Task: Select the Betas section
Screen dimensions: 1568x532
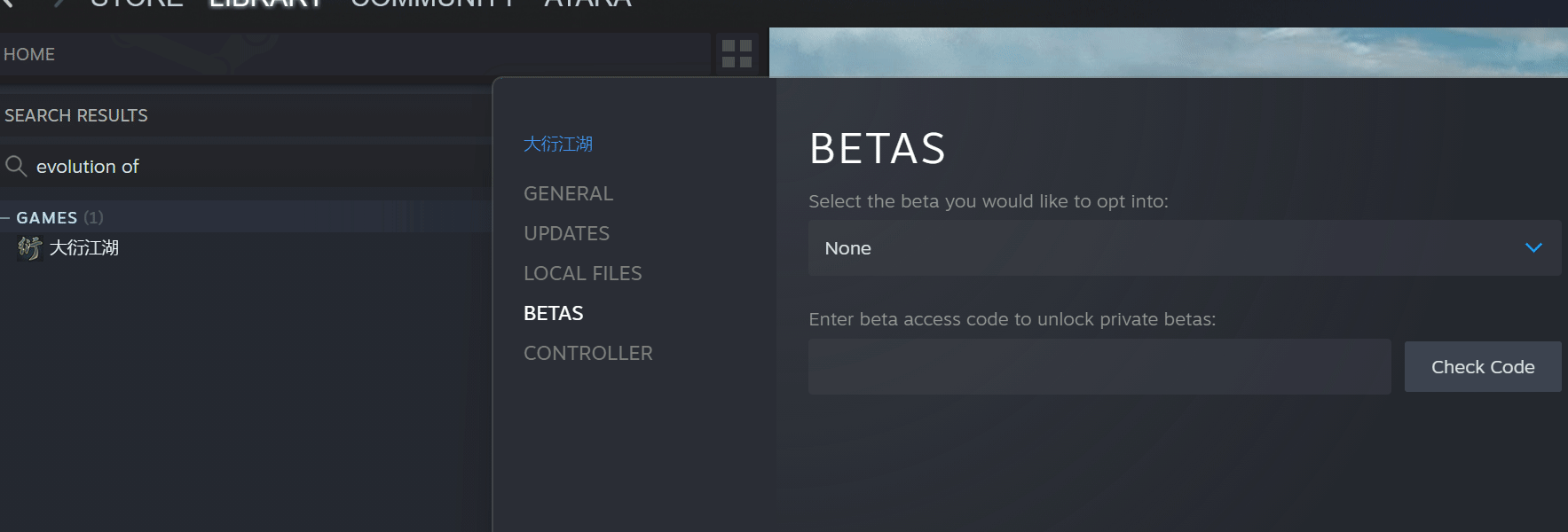Action: pyautogui.click(x=553, y=313)
